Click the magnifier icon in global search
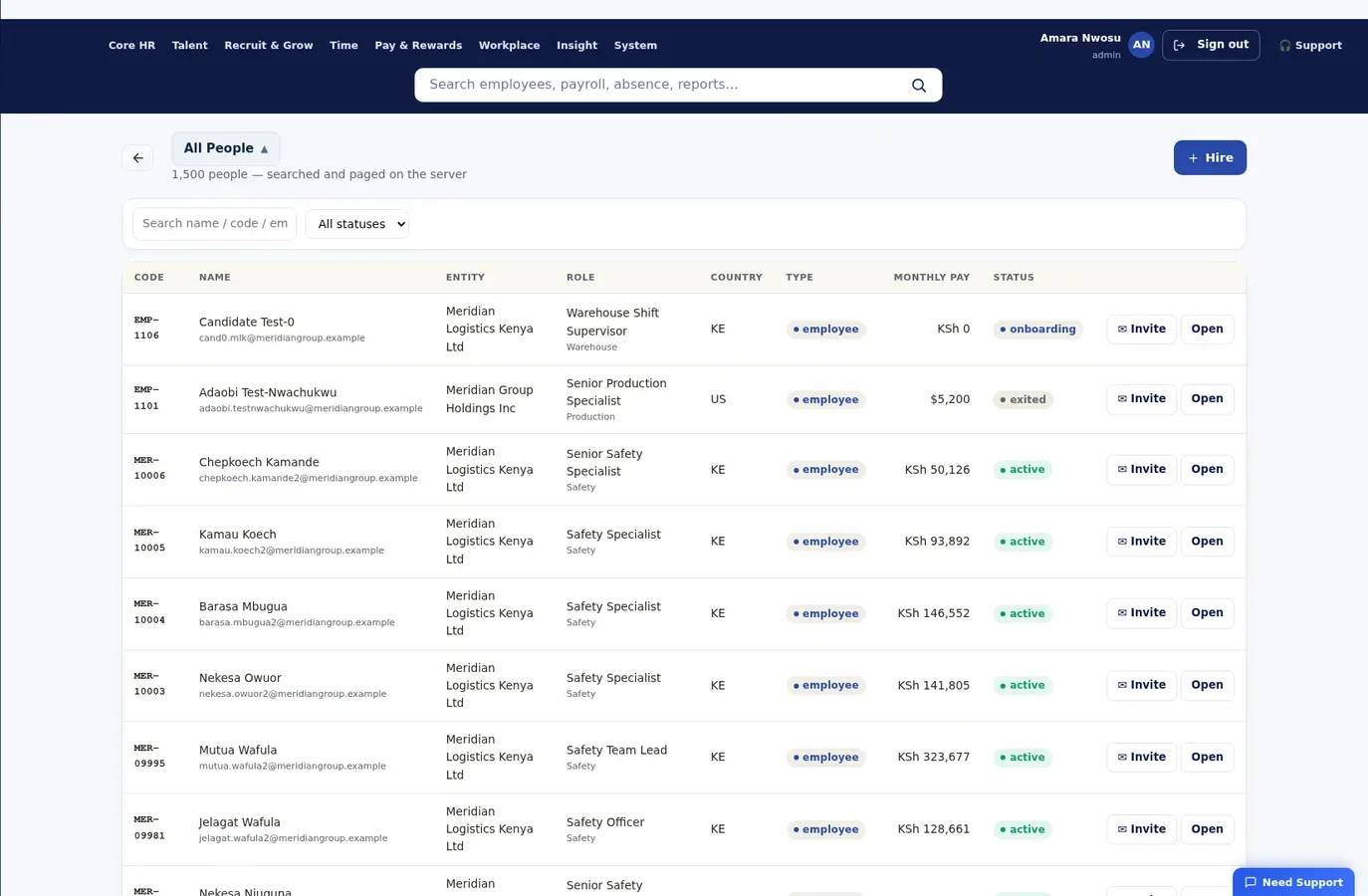The image size is (1368, 896). (918, 86)
